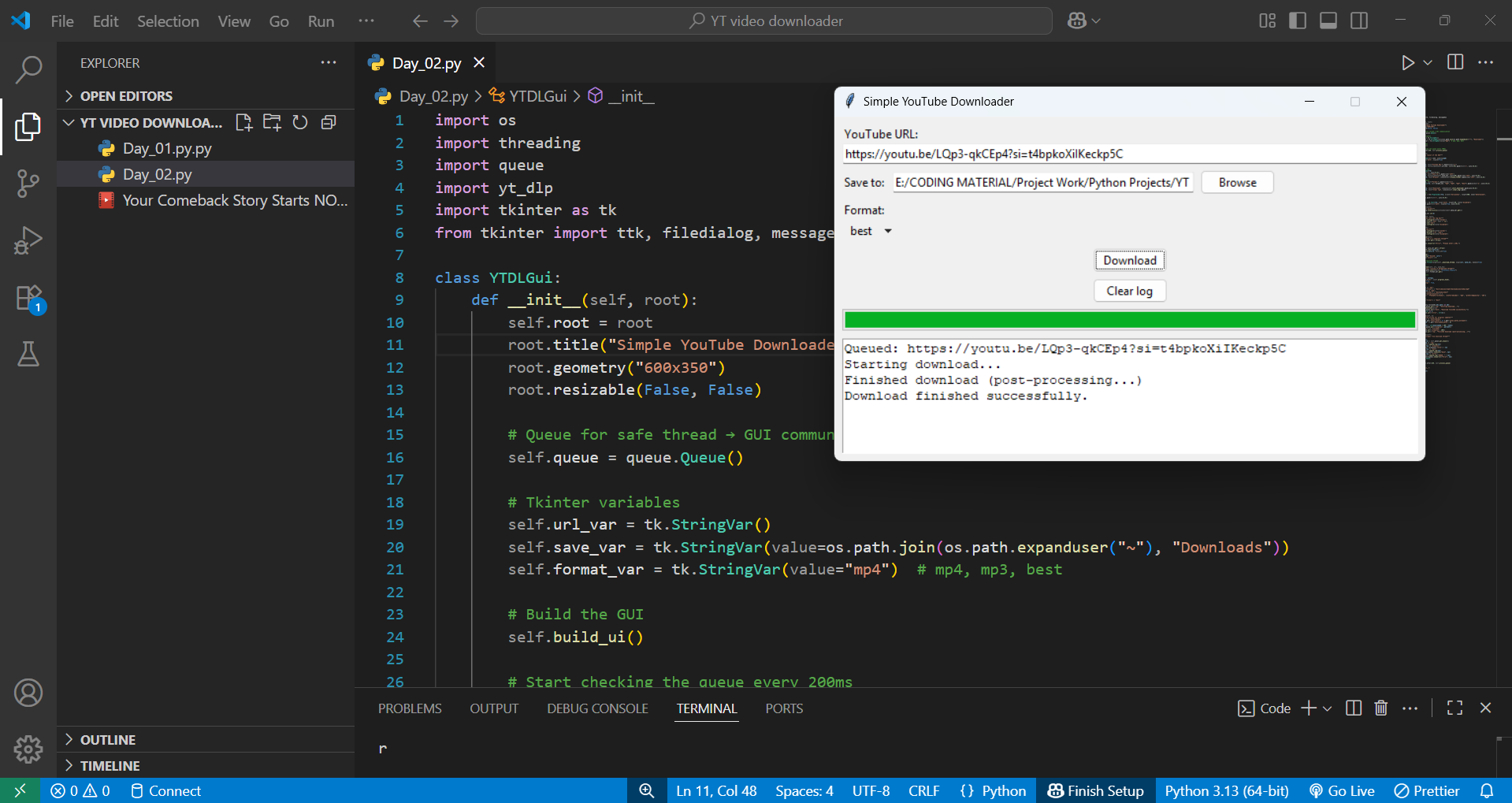This screenshot has height=803, width=1512.
Task: Open the Search view in activity bar
Action: (28, 69)
